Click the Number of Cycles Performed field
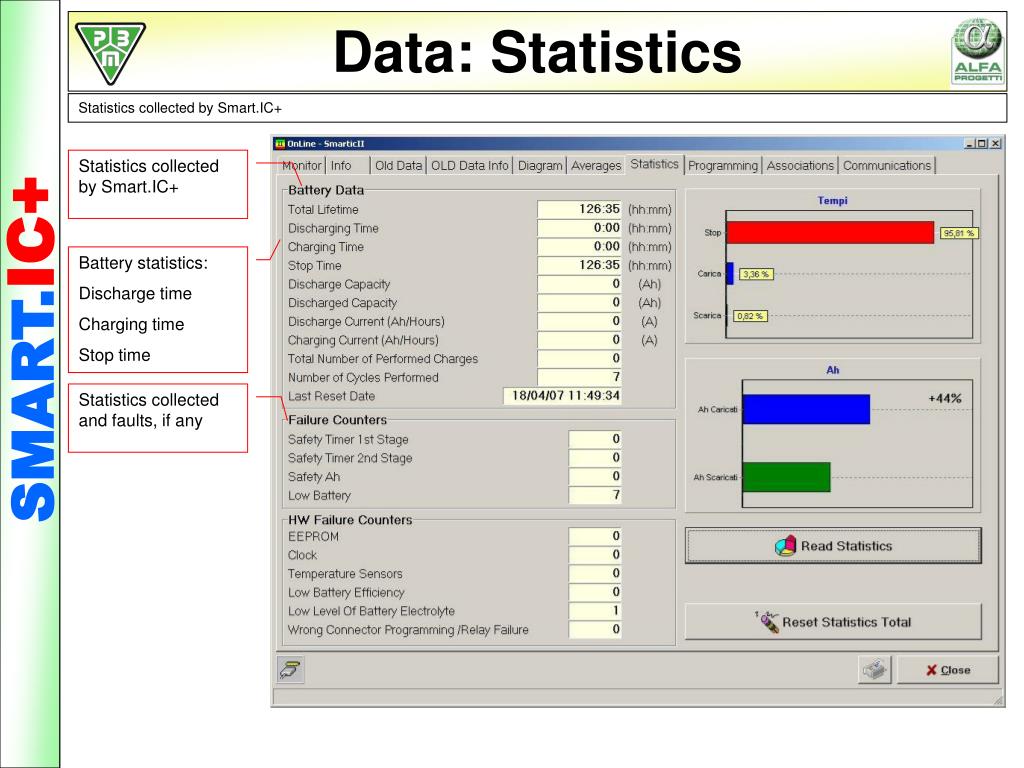The width and height of the screenshot is (1024, 768). tap(579, 377)
